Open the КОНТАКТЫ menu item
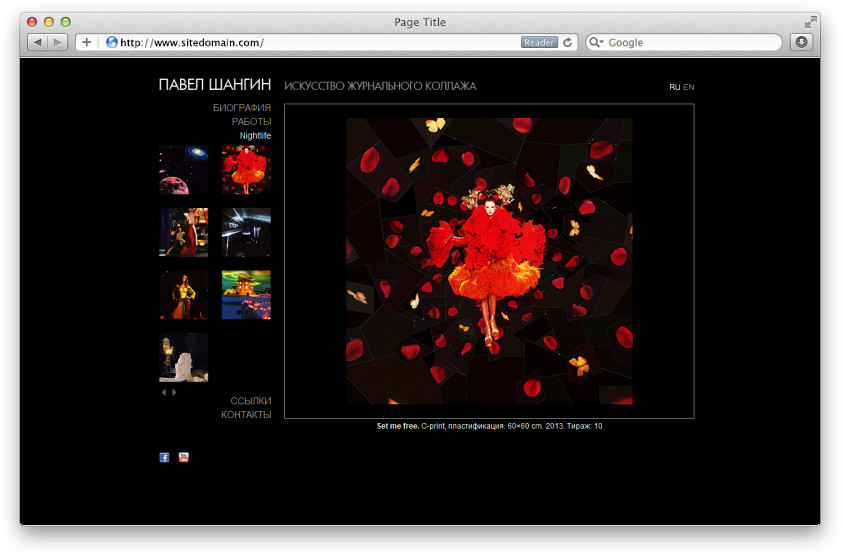Viewport: 842px width, 556px height. pos(246,415)
